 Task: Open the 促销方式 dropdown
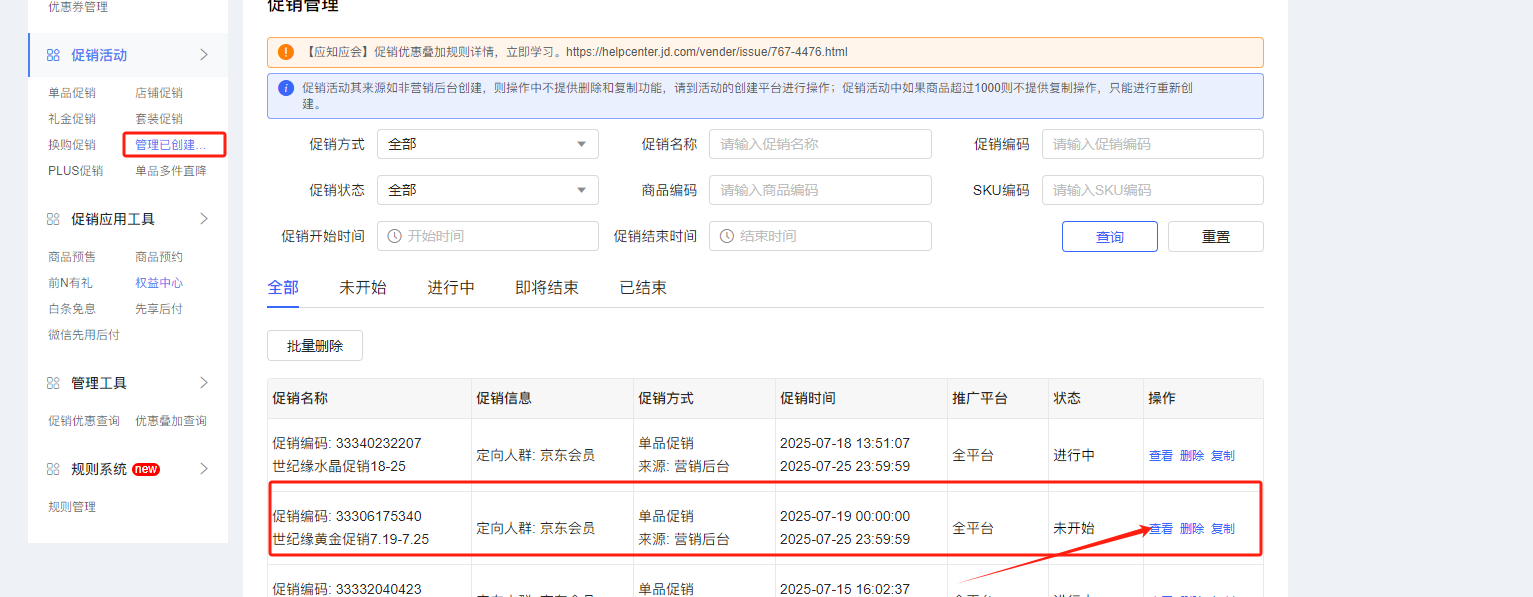coord(487,144)
